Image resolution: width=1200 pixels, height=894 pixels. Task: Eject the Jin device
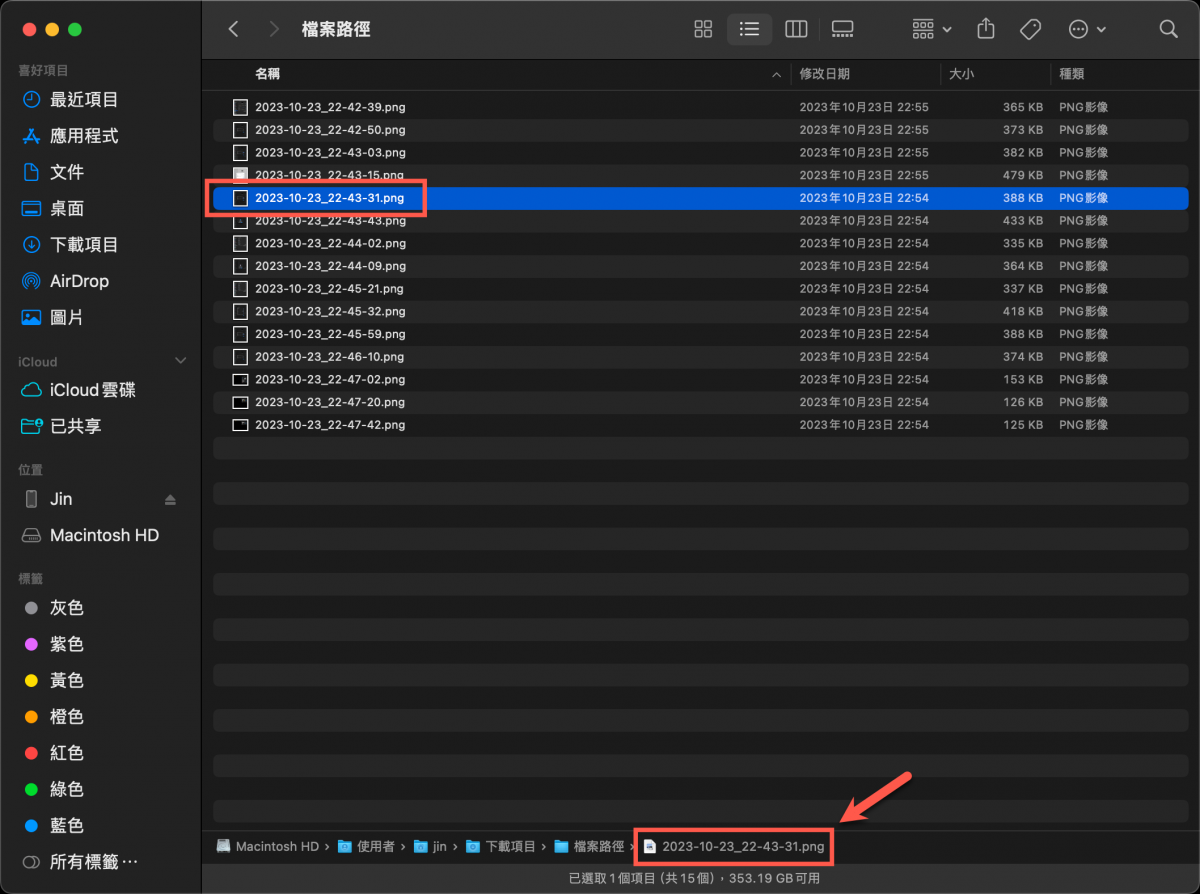pyautogui.click(x=170, y=499)
